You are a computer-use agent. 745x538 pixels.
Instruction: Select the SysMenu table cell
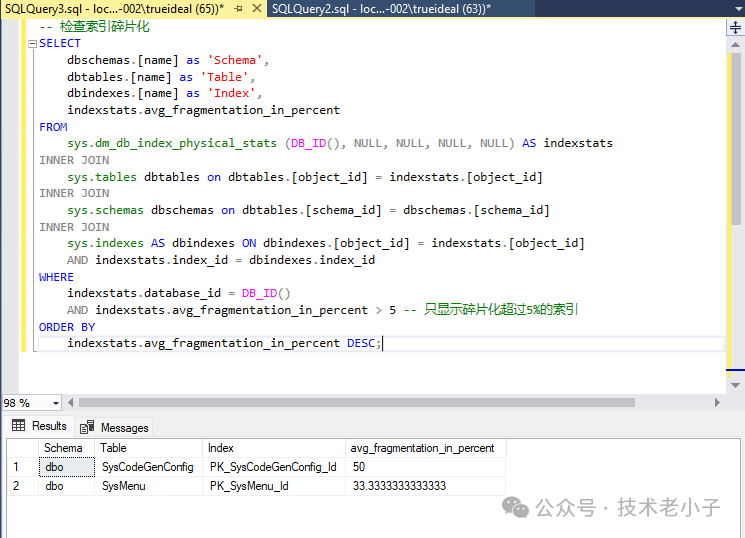pos(149,486)
